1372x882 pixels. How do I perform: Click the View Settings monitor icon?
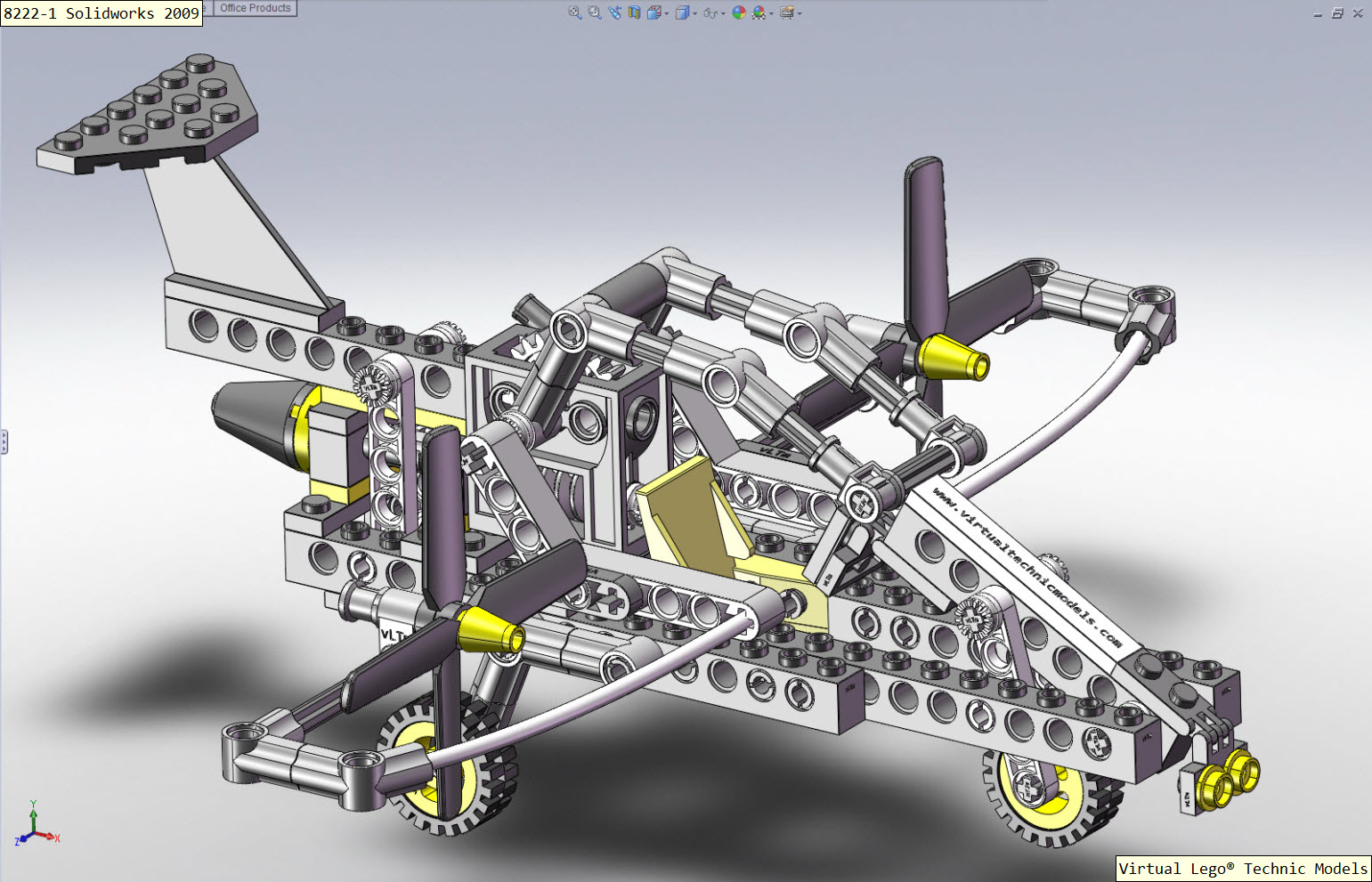tap(787, 12)
